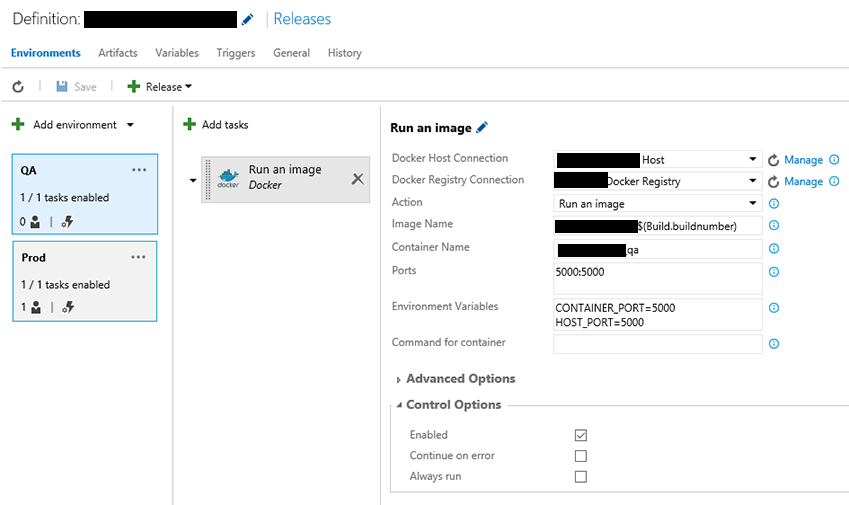Check the Continue on error box
Screen dimensions: 849x505
pos(581,456)
